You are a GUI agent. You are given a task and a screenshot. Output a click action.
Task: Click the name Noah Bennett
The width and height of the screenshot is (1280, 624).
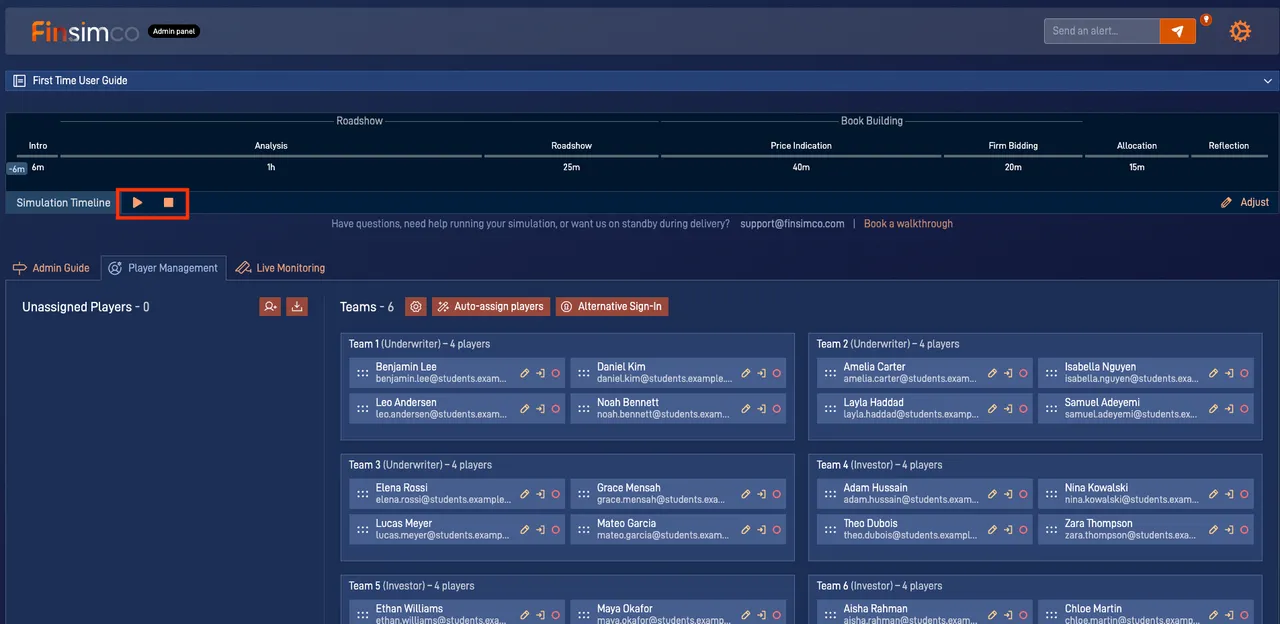click(x=628, y=403)
